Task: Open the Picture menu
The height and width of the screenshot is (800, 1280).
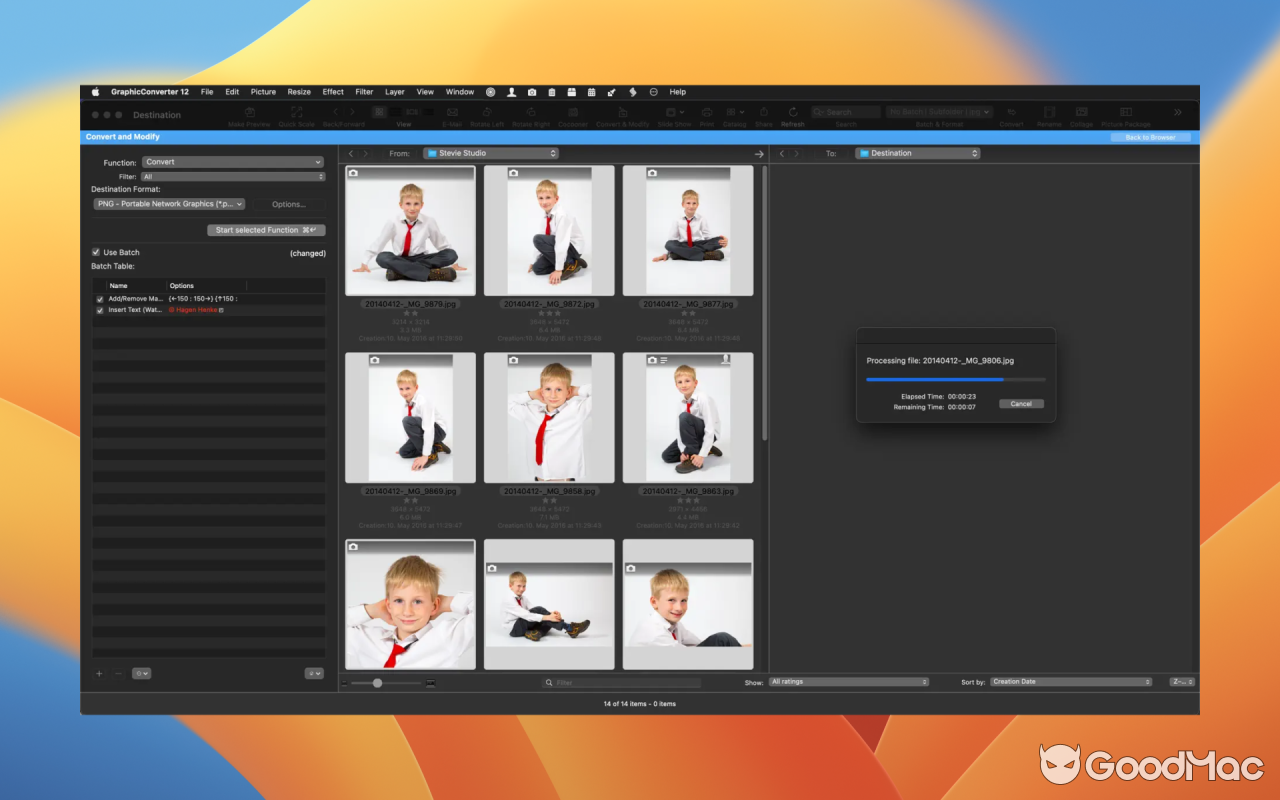Action: coord(263,91)
